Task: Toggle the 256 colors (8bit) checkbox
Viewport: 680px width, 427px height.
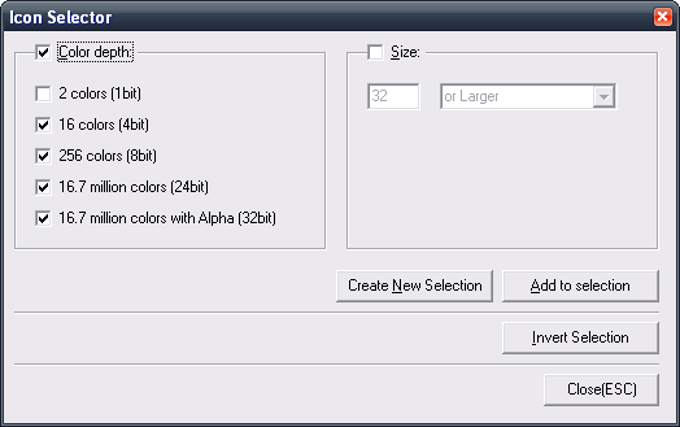Action: (x=43, y=156)
